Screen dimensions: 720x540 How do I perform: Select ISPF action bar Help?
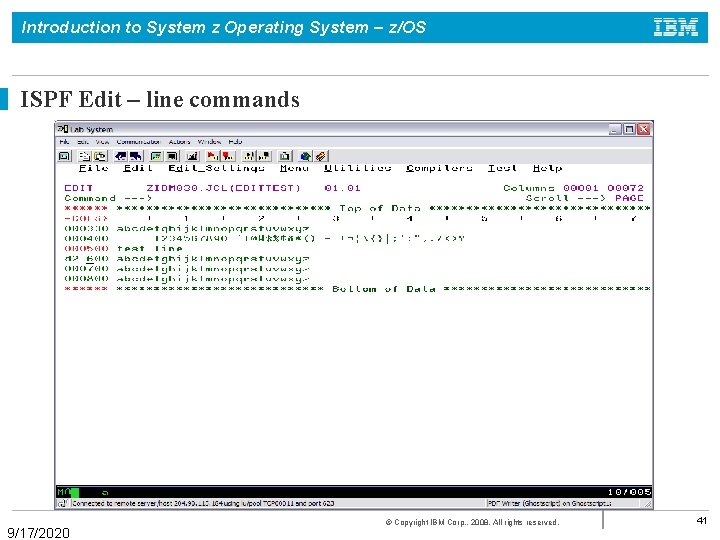[x=547, y=168]
